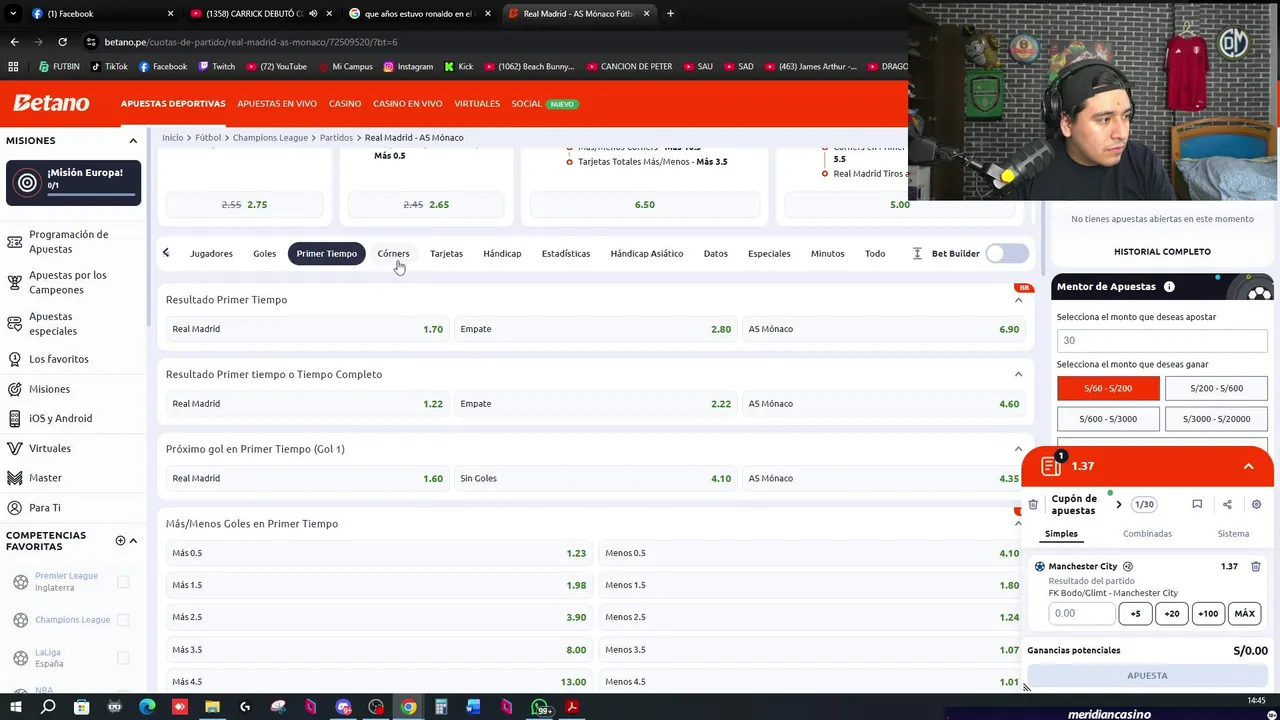Screen dimensions: 1280x720
Task: Select the S/600 - S/3000 winnings range
Action: click(x=1108, y=419)
